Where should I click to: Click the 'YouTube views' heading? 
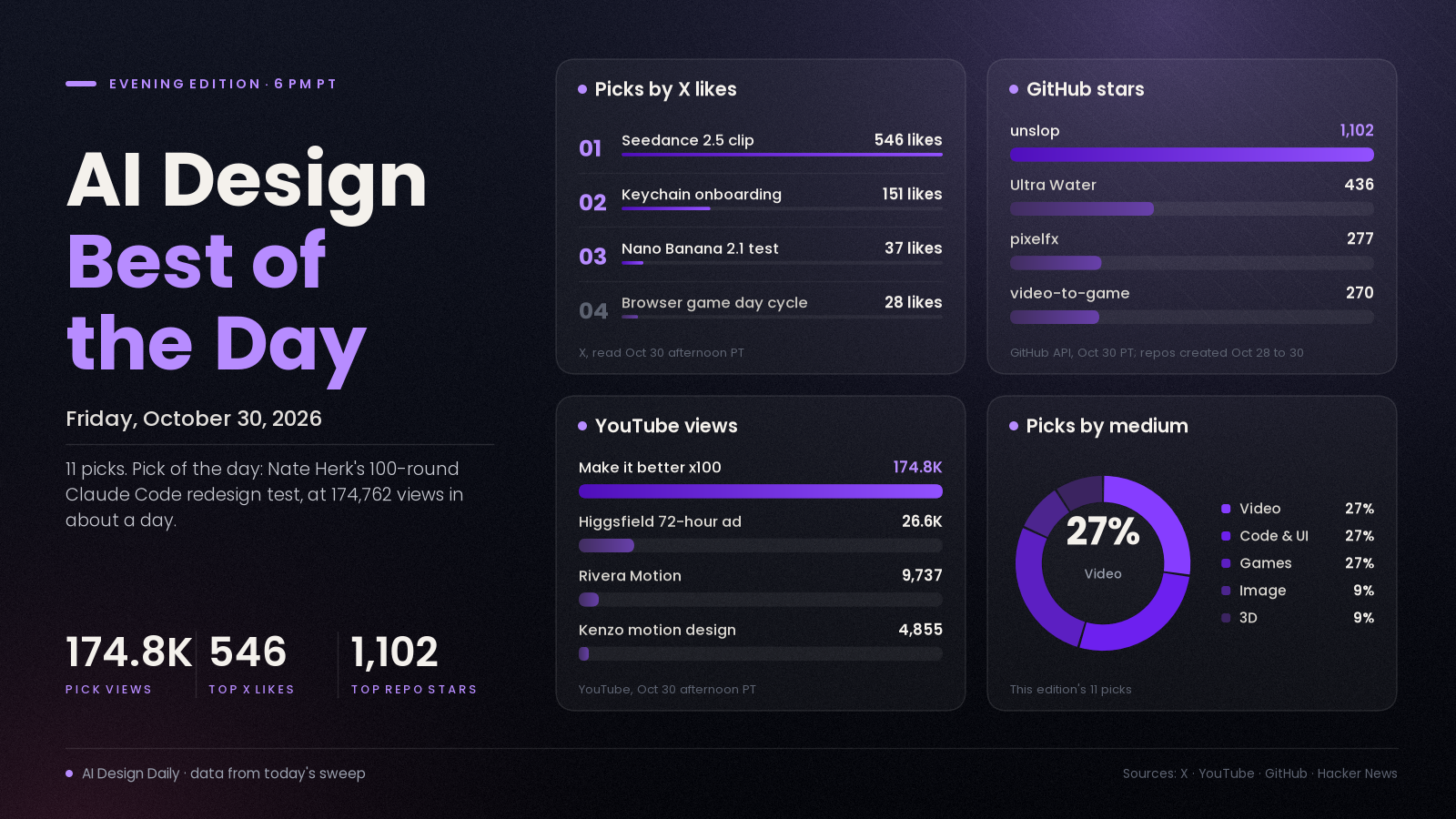pyautogui.click(x=666, y=426)
